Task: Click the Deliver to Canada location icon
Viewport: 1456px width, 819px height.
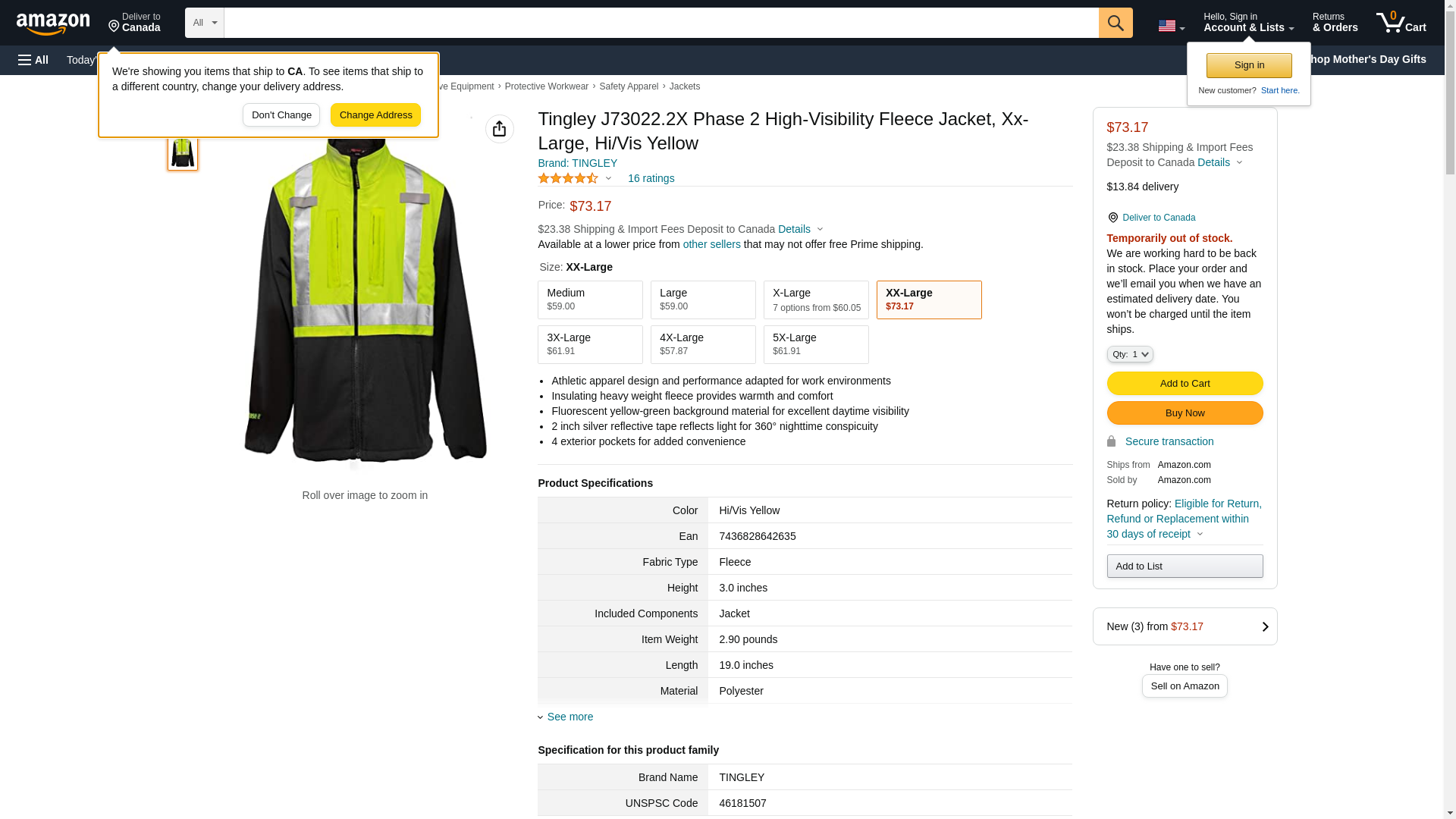Action: coord(114,27)
